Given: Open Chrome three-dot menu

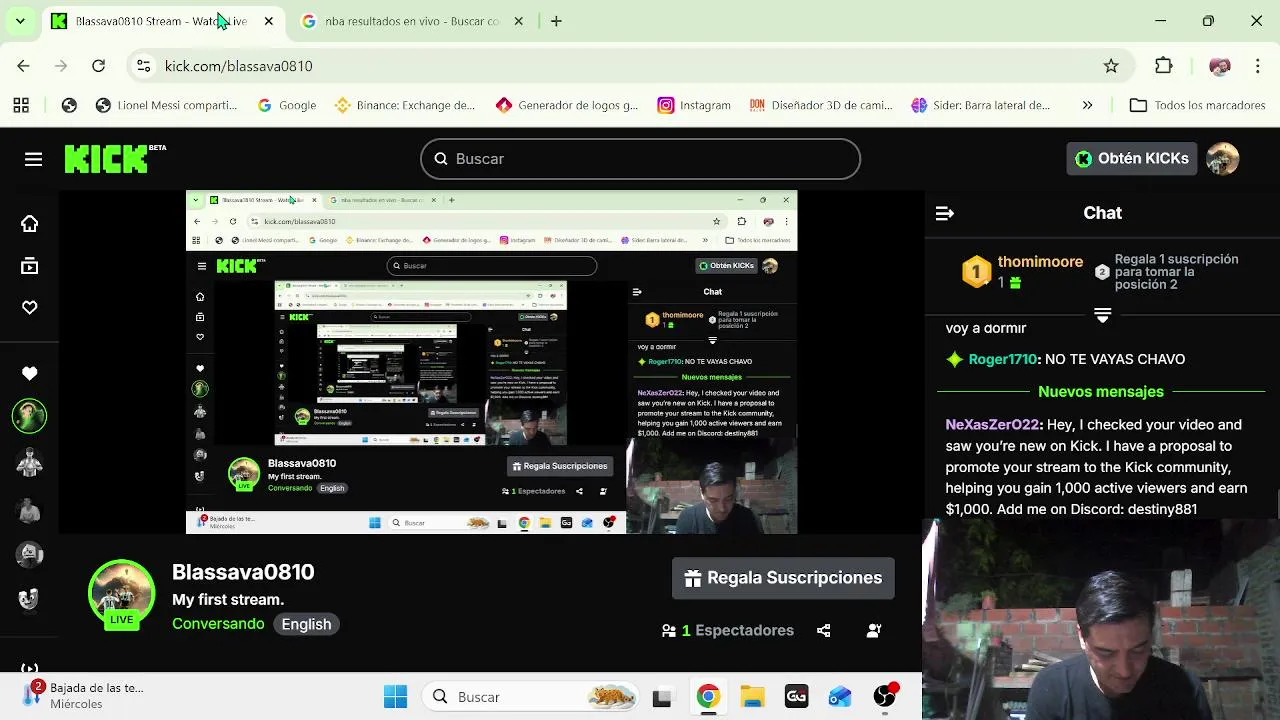Looking at the screenshot, I should click(1257, 66).
